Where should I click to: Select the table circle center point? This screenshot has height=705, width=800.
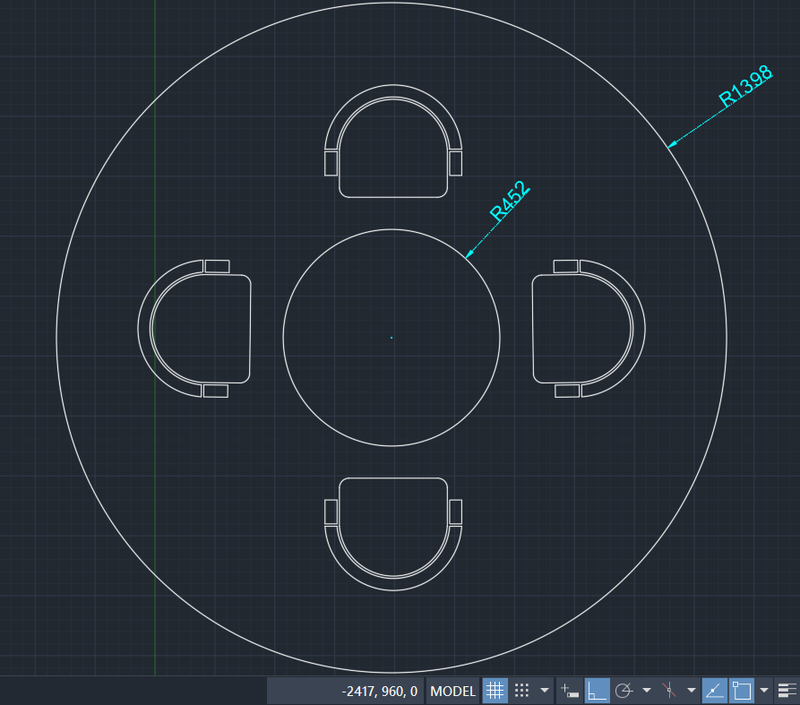point(391,338)
